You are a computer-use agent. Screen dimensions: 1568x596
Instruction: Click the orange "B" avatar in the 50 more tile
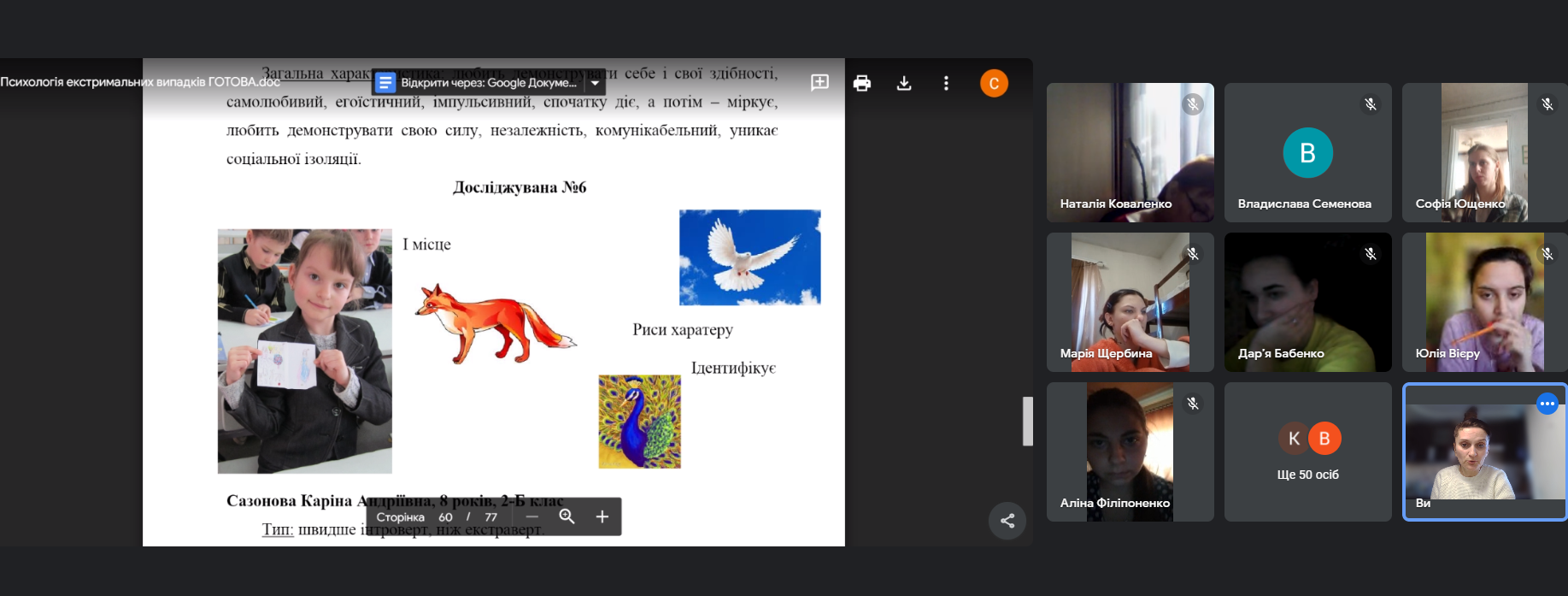tap(1324, 439)
